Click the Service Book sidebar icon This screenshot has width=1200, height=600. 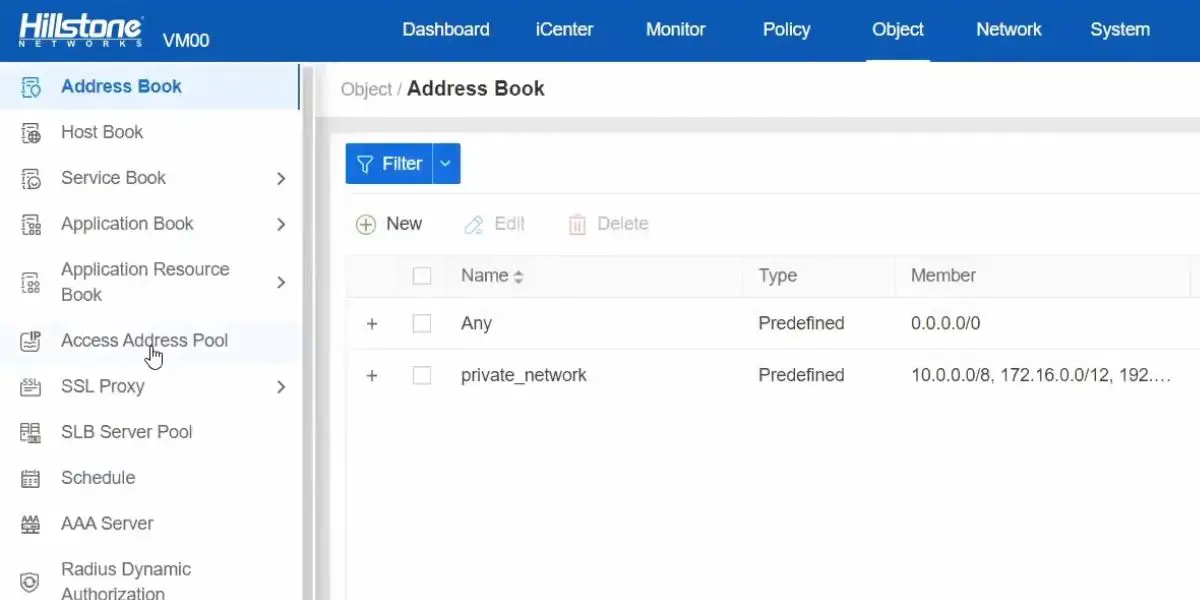pos(31,179)
